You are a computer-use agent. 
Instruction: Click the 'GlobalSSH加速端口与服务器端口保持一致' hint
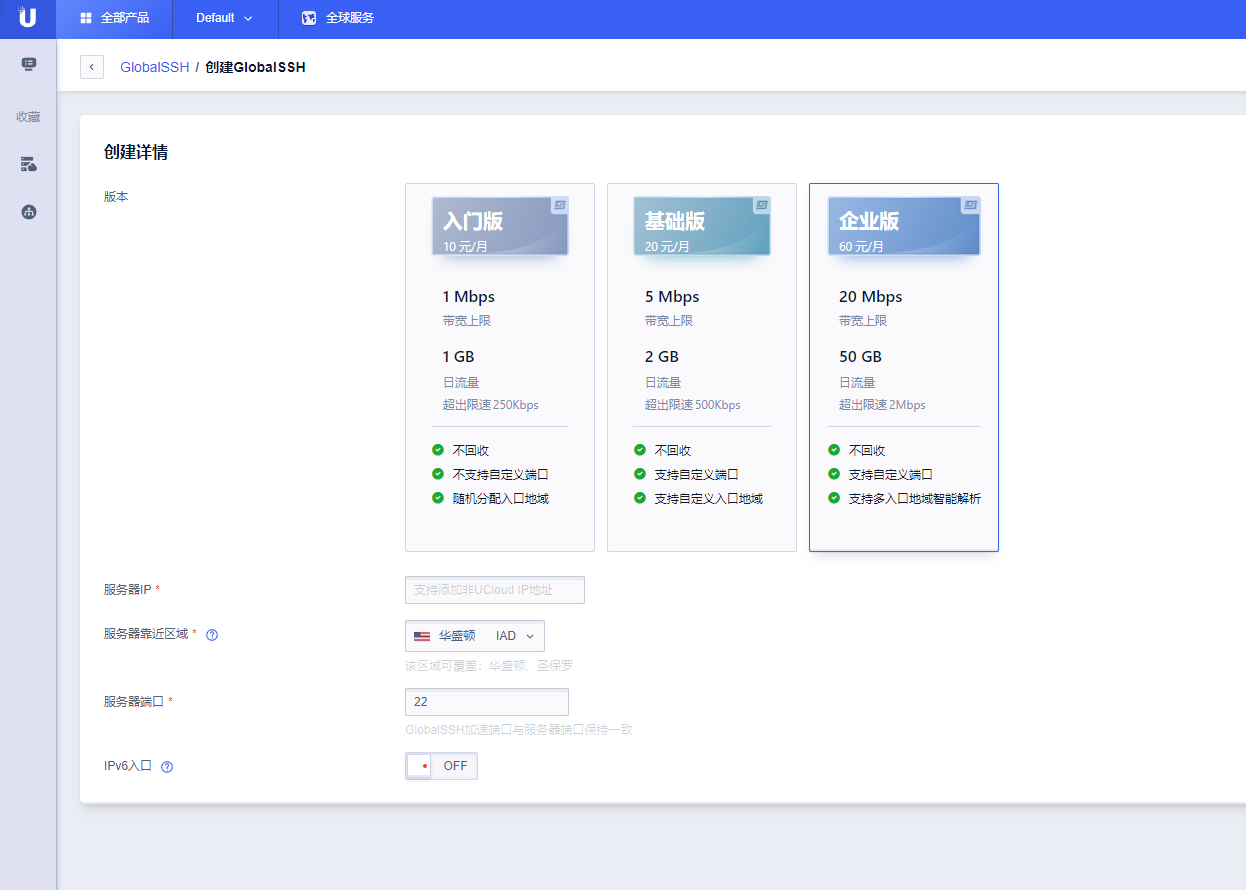point(519,730)
